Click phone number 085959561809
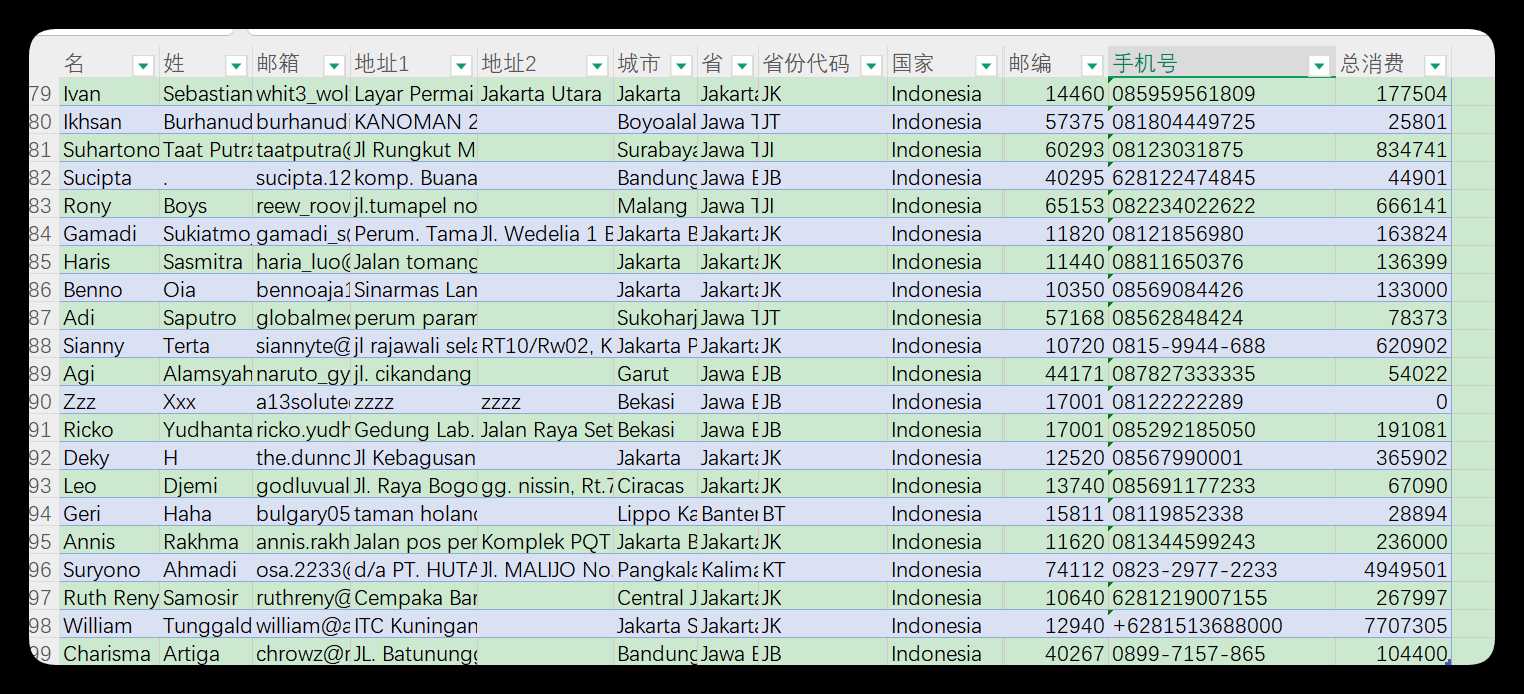The height and width of the screenshot is (694, 1524). (1221, 94)
